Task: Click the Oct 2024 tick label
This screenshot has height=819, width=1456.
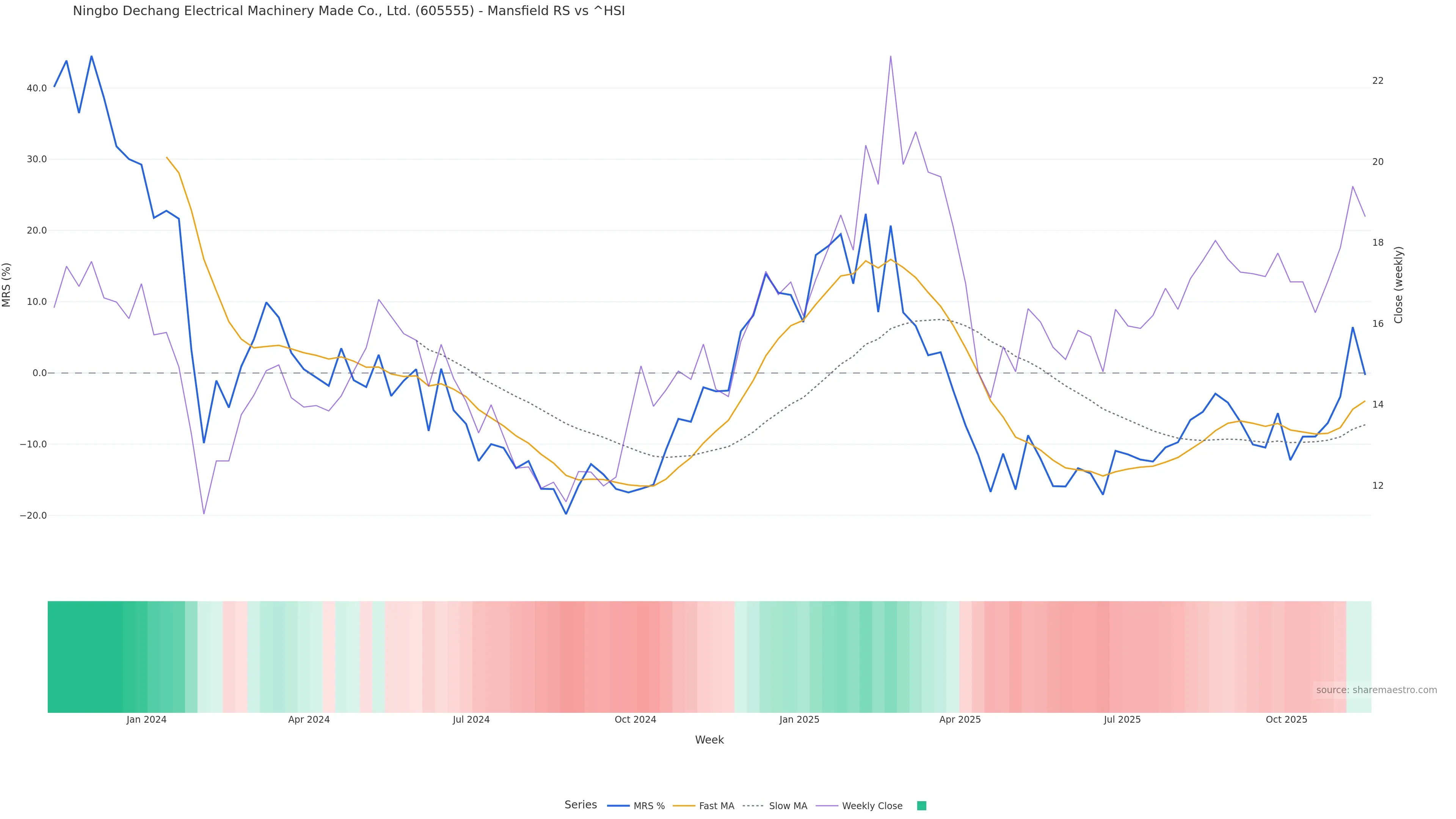Action: pos(635,720)
